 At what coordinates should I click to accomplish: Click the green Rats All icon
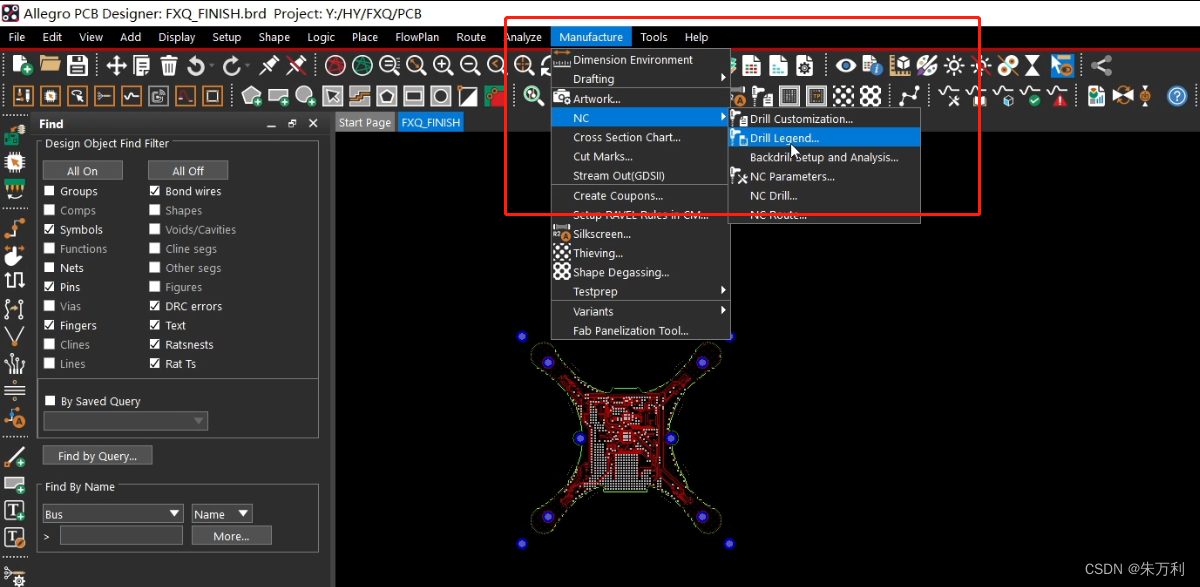click(363, 66)
